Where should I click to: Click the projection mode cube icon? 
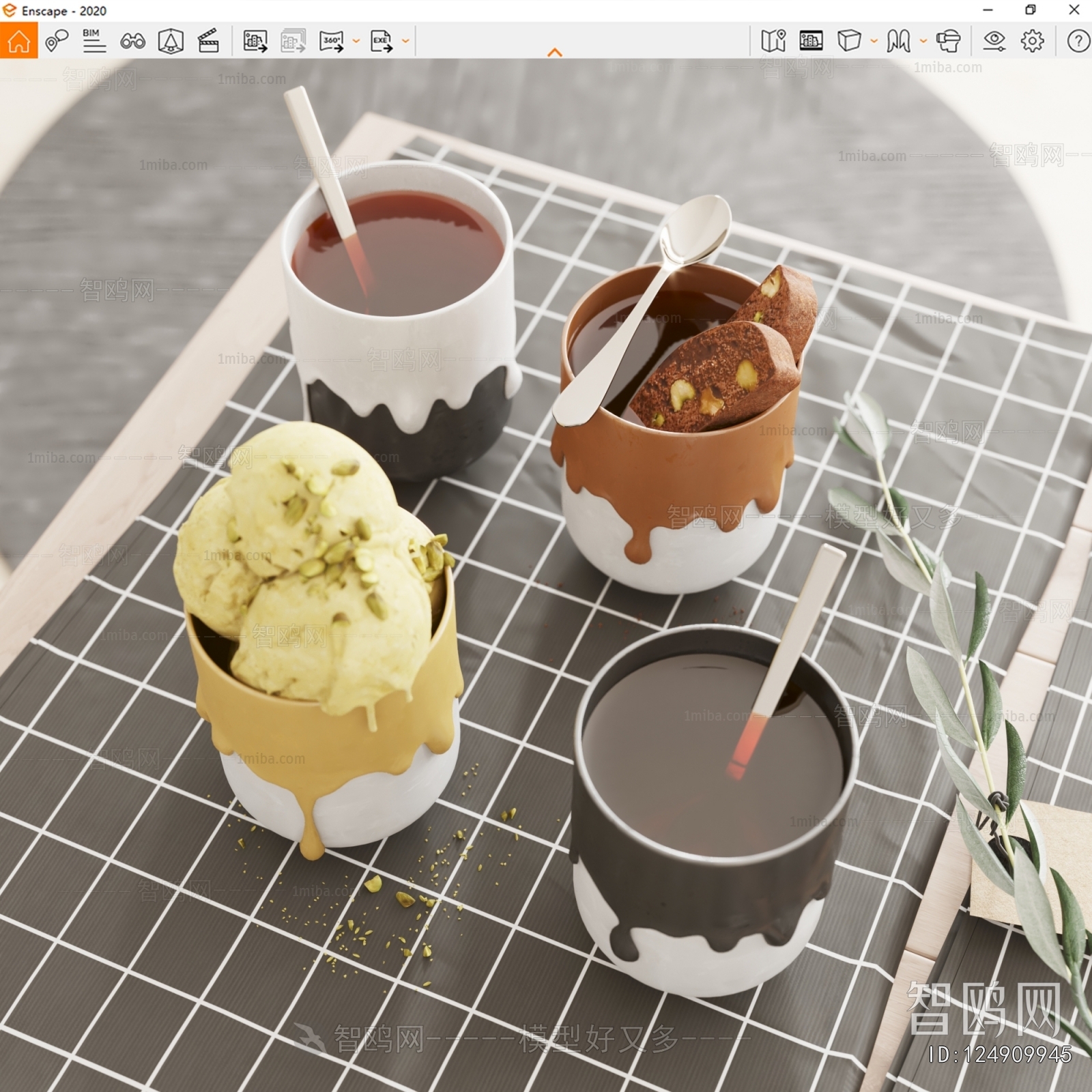coord(849,40)
